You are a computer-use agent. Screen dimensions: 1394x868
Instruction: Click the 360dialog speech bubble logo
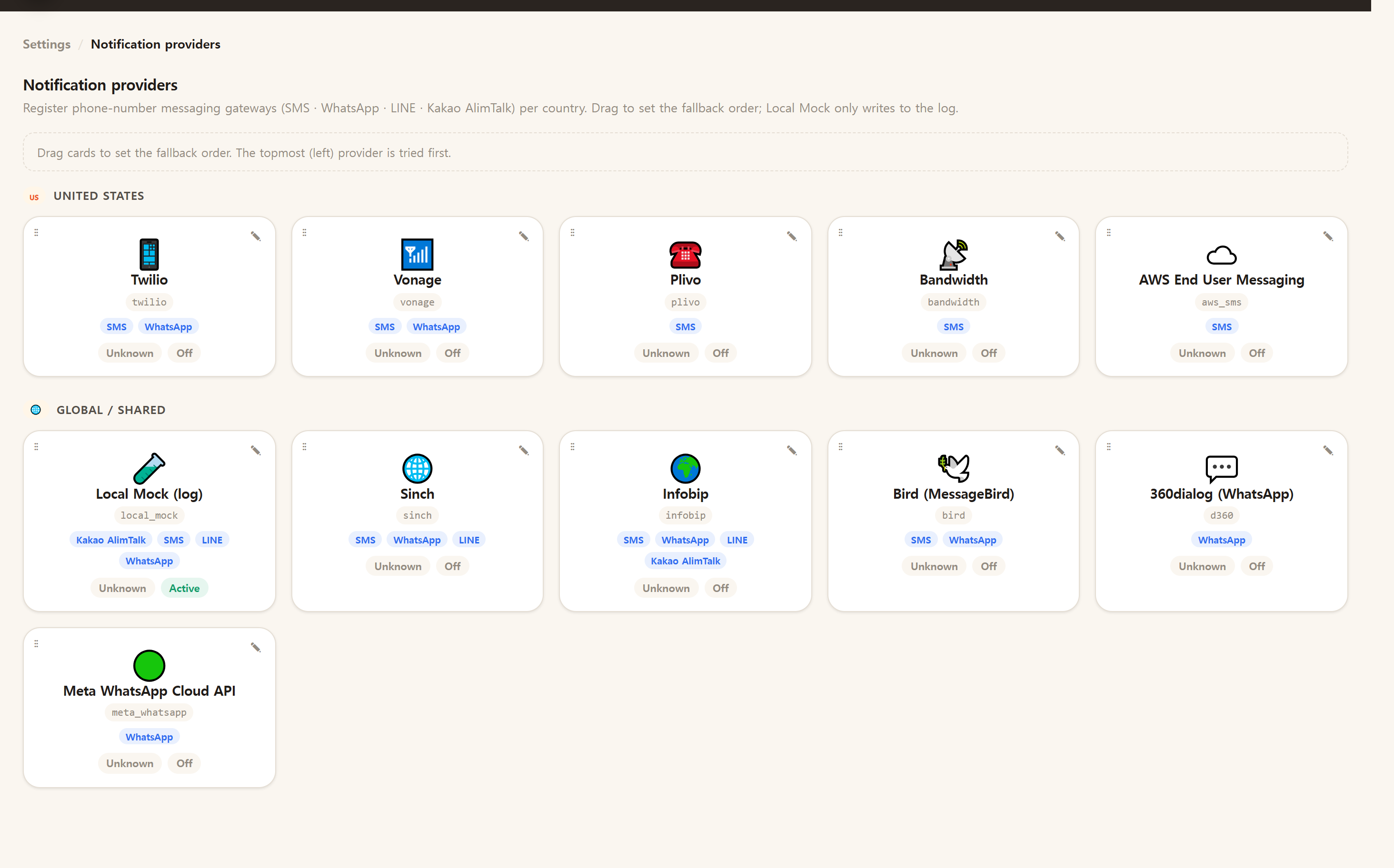[x=1222, y=469]
